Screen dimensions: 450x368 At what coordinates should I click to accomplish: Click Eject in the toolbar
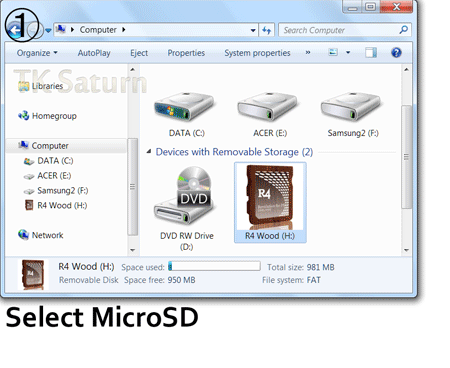139,53
